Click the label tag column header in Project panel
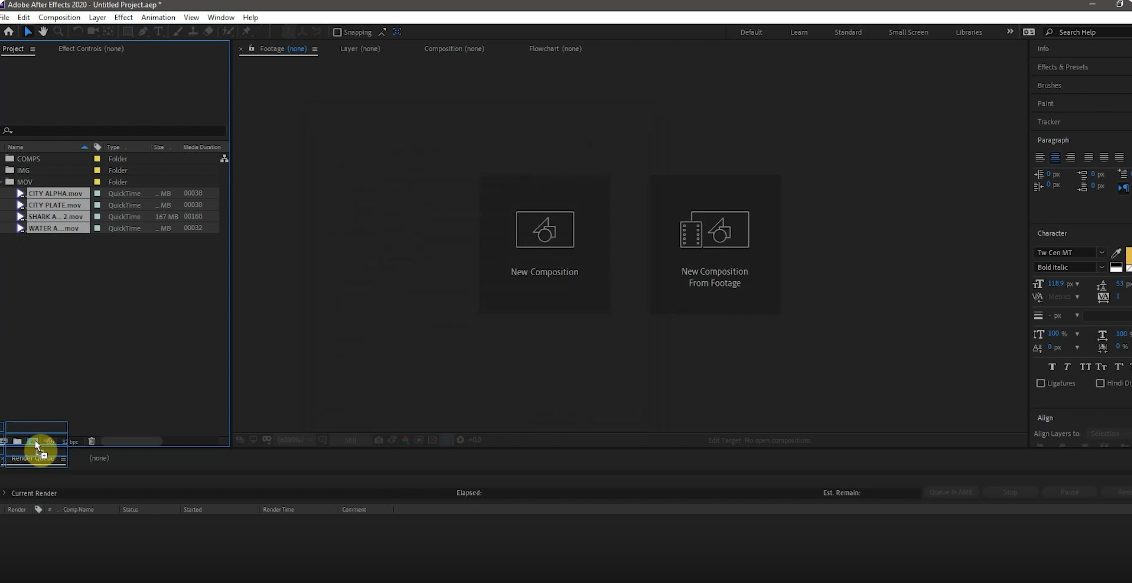The height and width of the screenshot is (583, 1132). (x=97, y=147)
